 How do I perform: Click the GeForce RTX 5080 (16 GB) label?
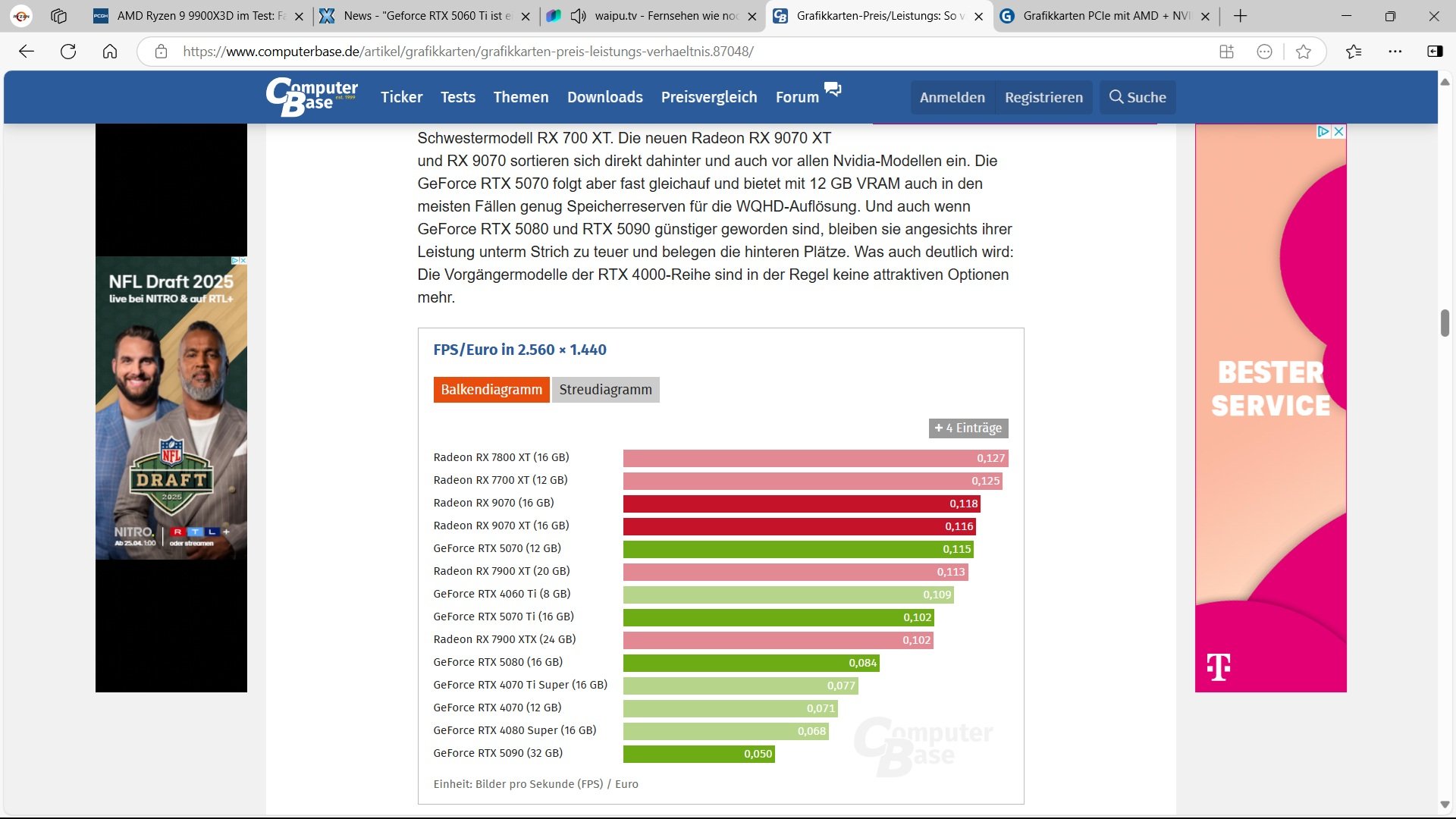pyautogui.click(x=498, y=662)
